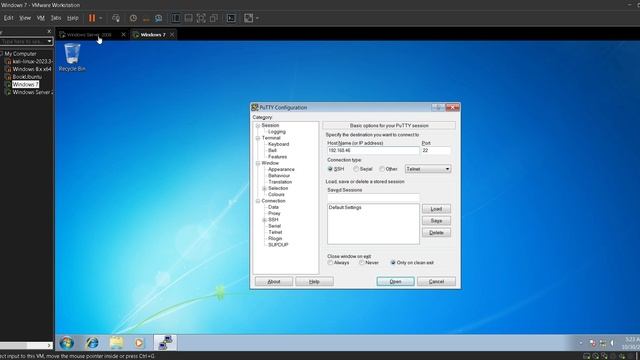Screen dimensions: 640x360
Task: Collapse the Terminal tree node
Action: click(258, 138)
